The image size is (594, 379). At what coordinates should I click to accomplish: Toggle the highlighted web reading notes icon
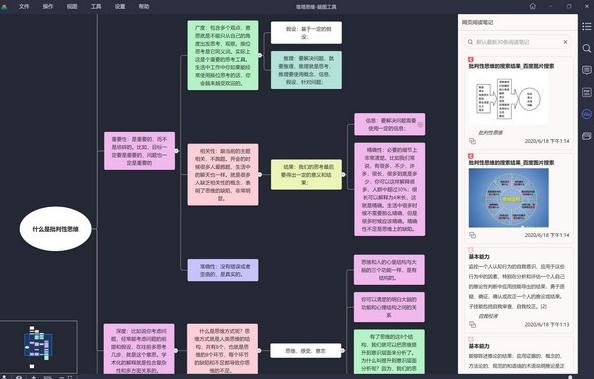click(x=586, y=114)
